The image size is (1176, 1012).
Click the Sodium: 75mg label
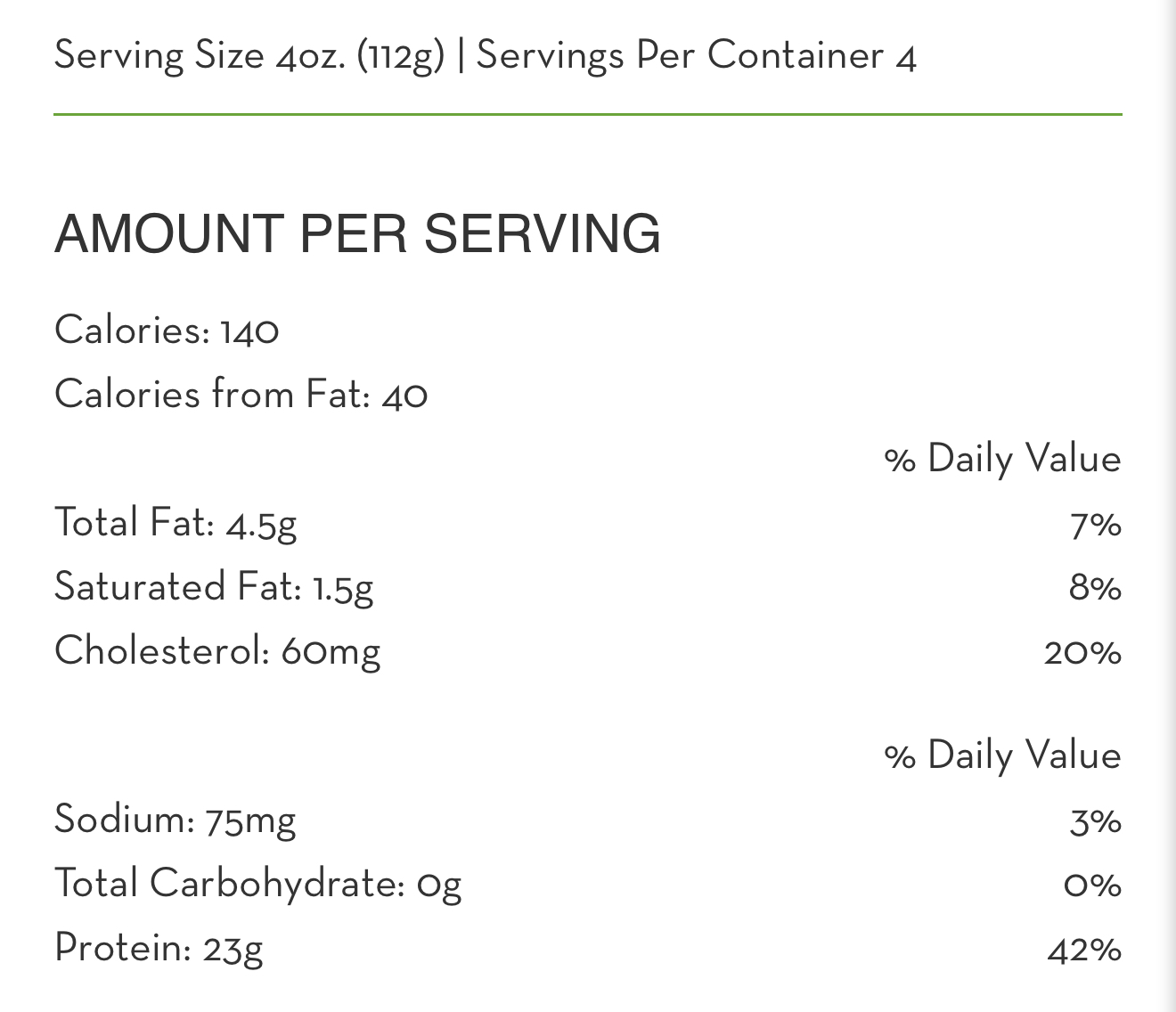[x=175, y=820]
